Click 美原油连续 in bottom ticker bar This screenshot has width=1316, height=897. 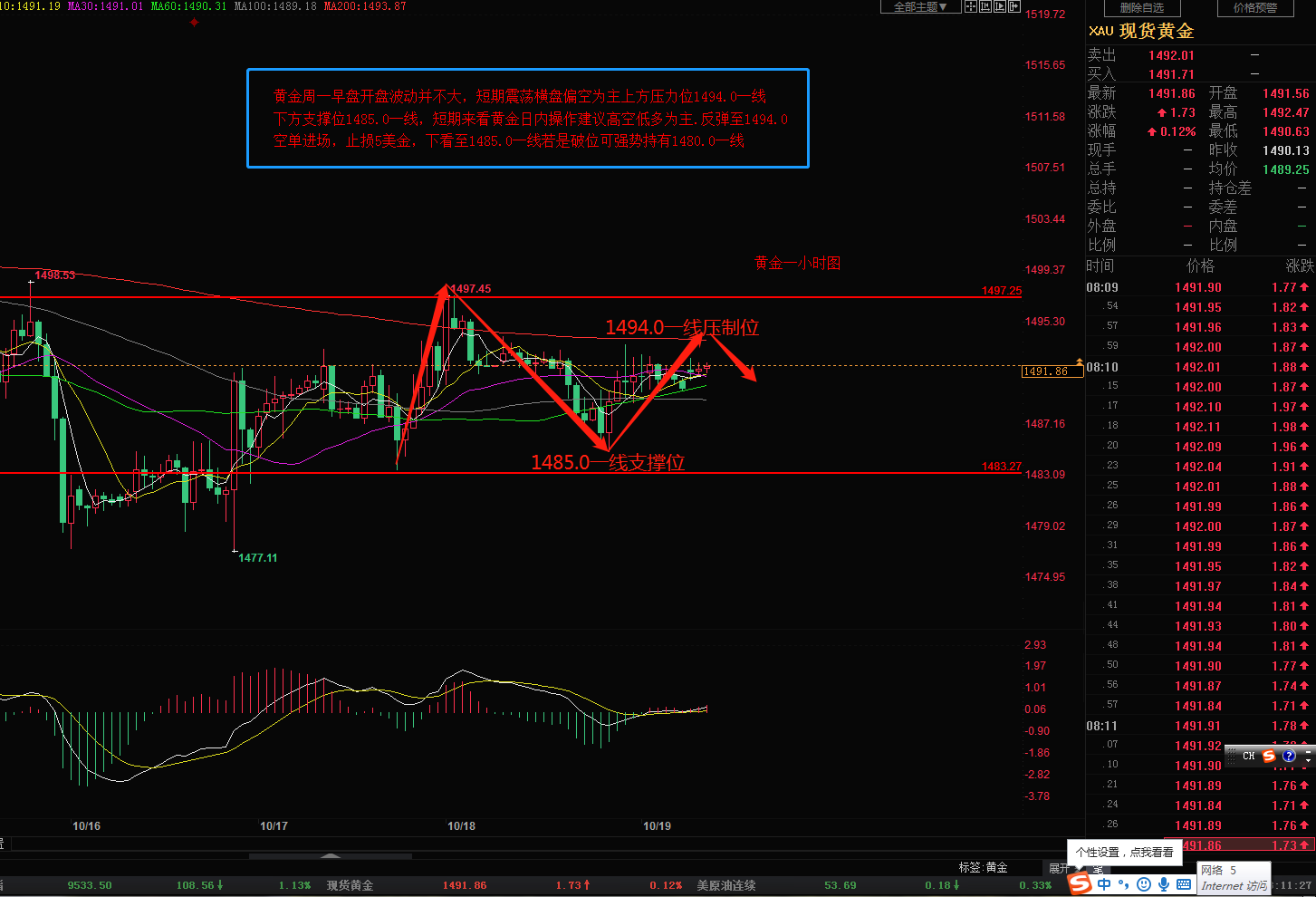point(726,885)
